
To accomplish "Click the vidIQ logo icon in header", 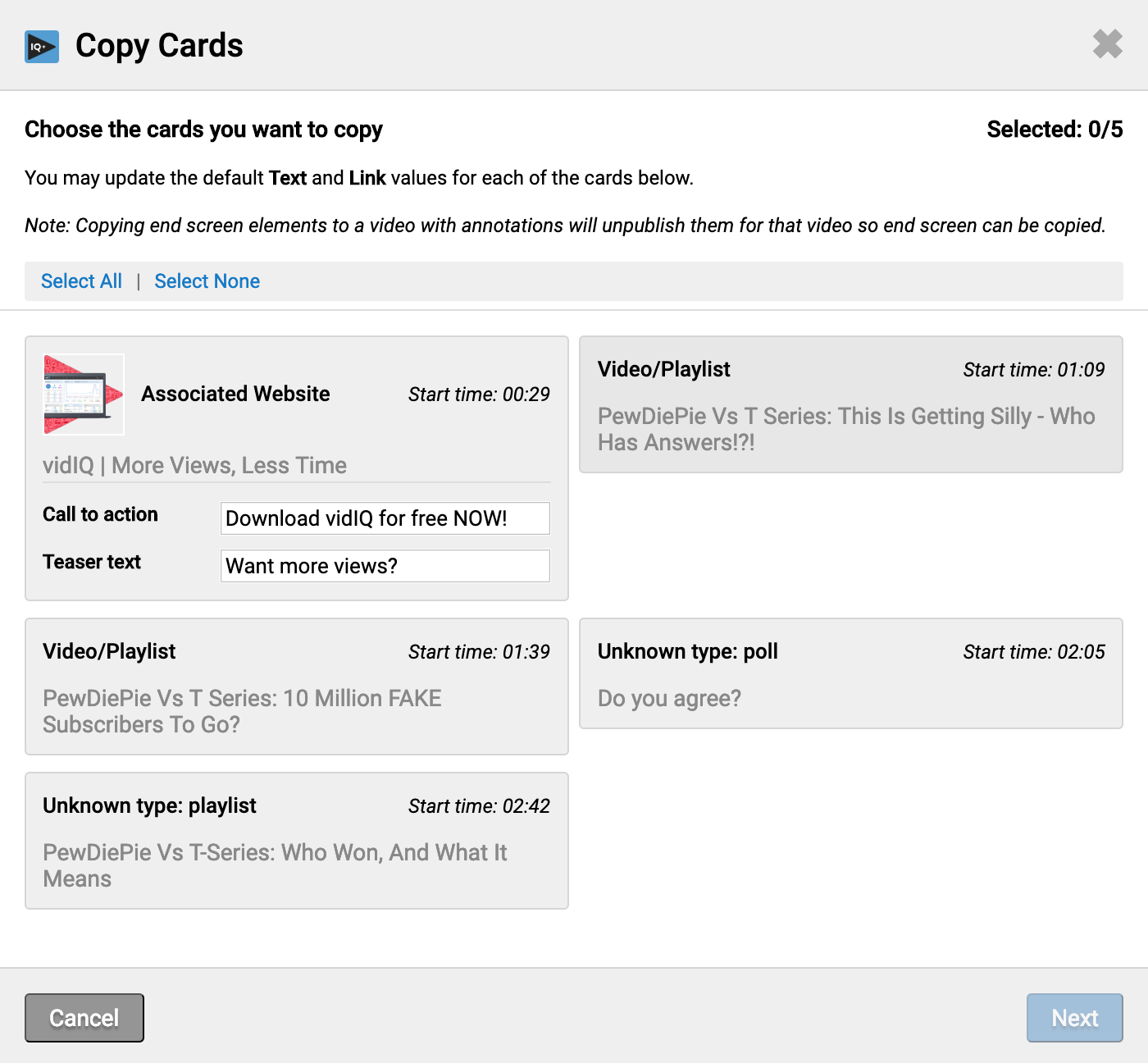I will 42,47.
